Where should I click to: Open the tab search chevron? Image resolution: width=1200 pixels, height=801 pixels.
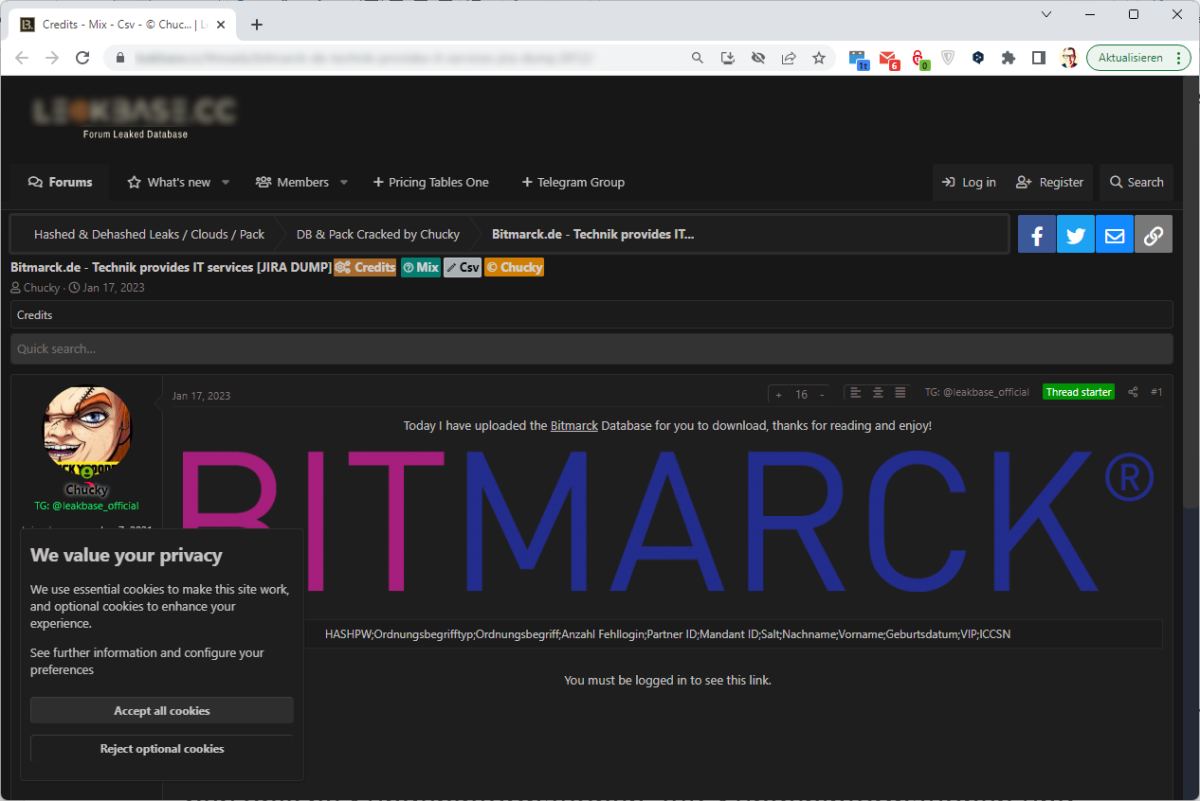coord(1046,14)
